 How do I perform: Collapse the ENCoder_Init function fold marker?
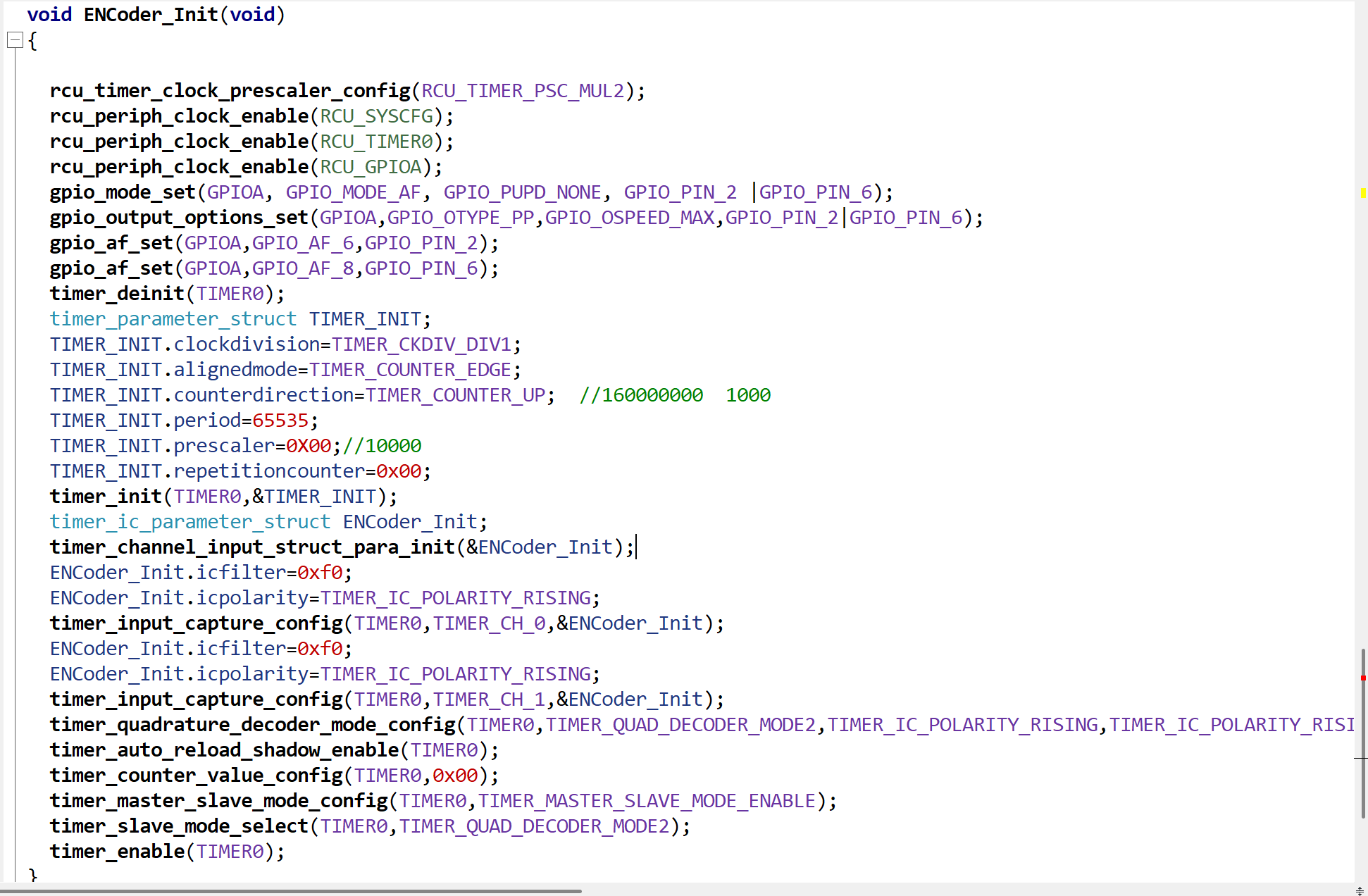tap(15, 41)
